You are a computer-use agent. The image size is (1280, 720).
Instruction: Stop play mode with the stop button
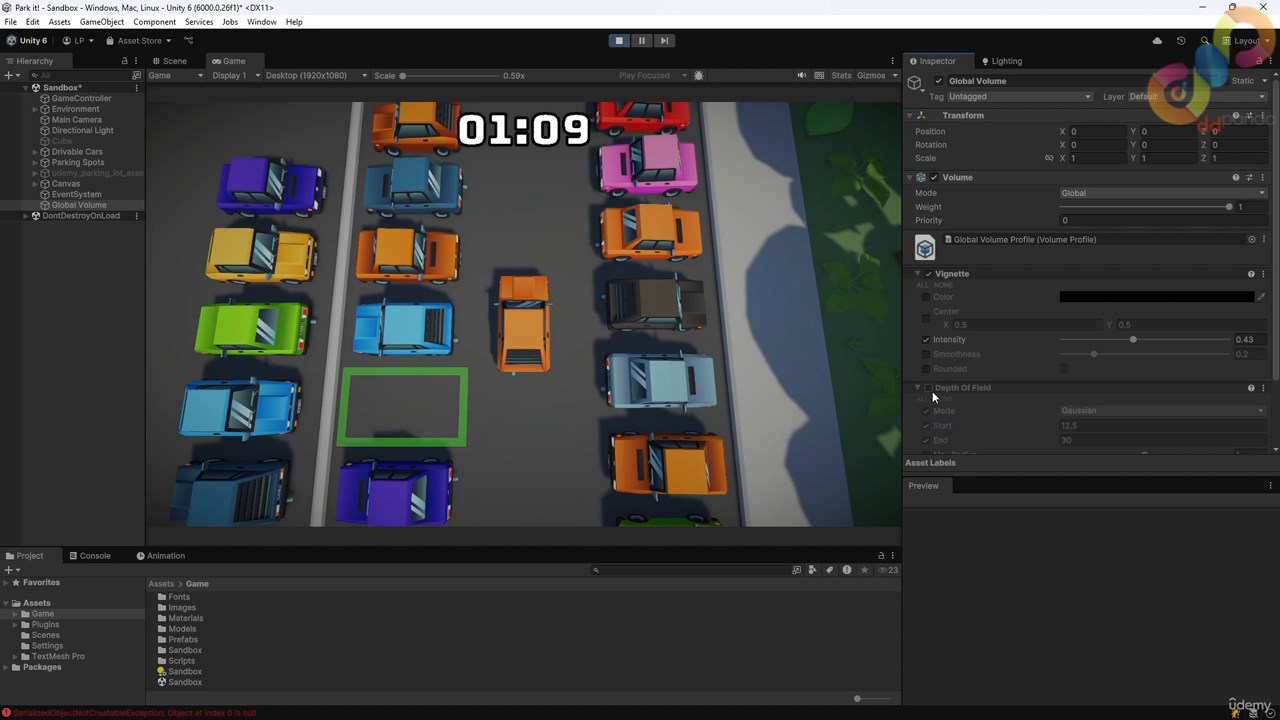pos(619,41)
